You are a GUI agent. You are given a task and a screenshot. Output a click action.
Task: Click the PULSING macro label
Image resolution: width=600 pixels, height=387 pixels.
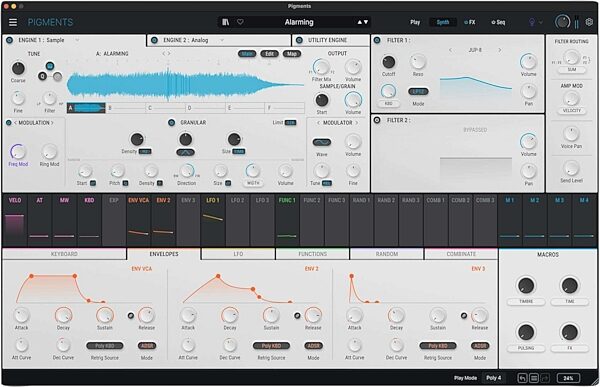[x=526, y=348]
